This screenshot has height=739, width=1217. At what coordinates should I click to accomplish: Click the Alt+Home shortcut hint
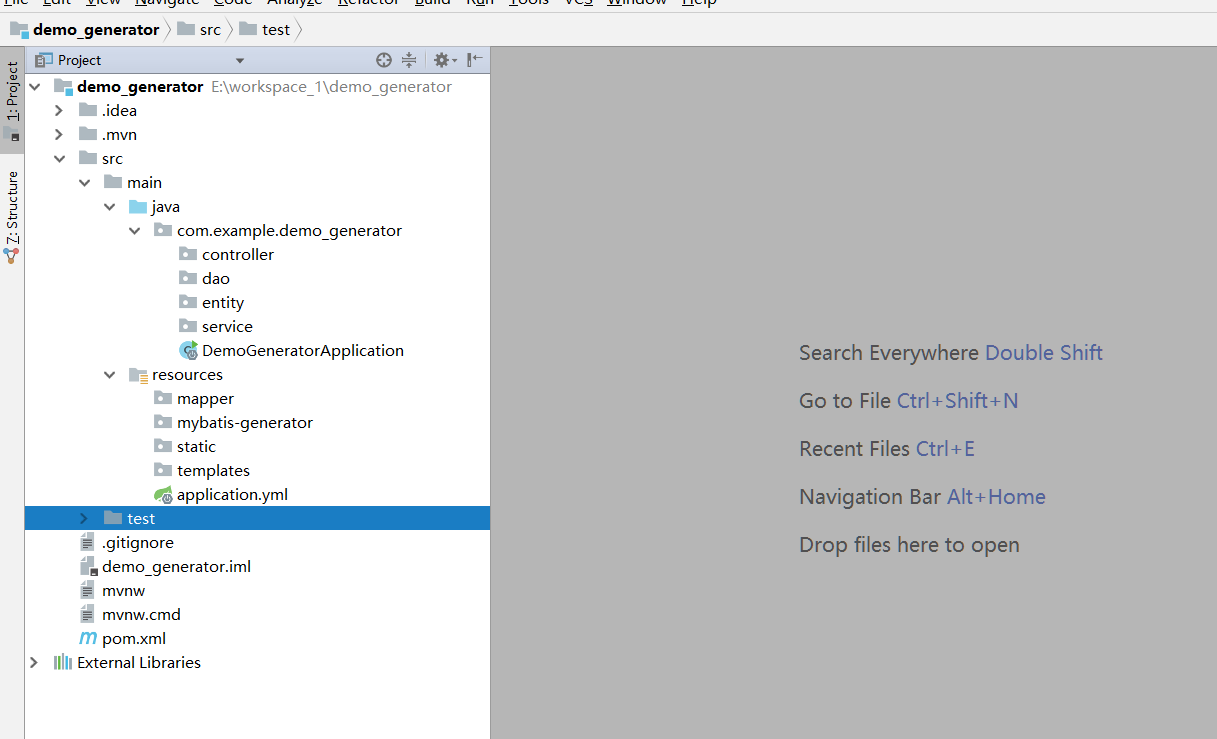996,496
